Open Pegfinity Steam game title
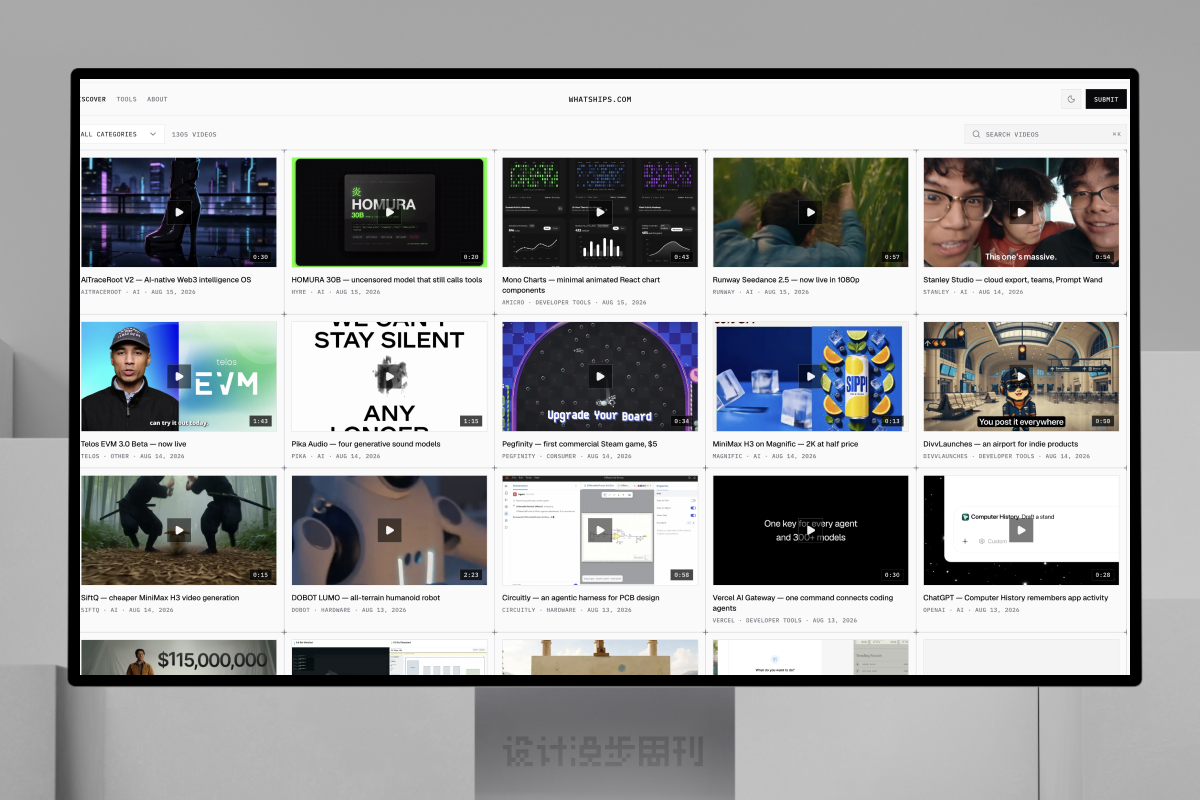This screenshot has width=1200, height=800. coord(580,444)
